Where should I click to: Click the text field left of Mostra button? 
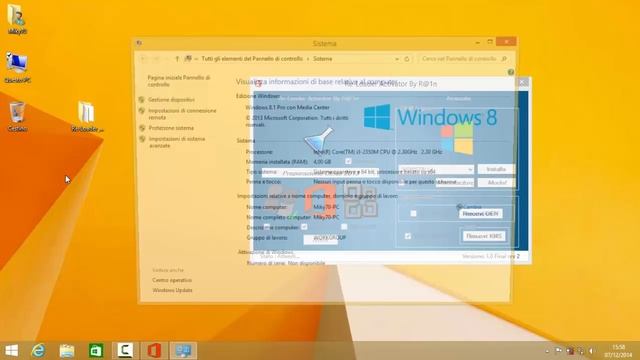(x=455, y=182)
